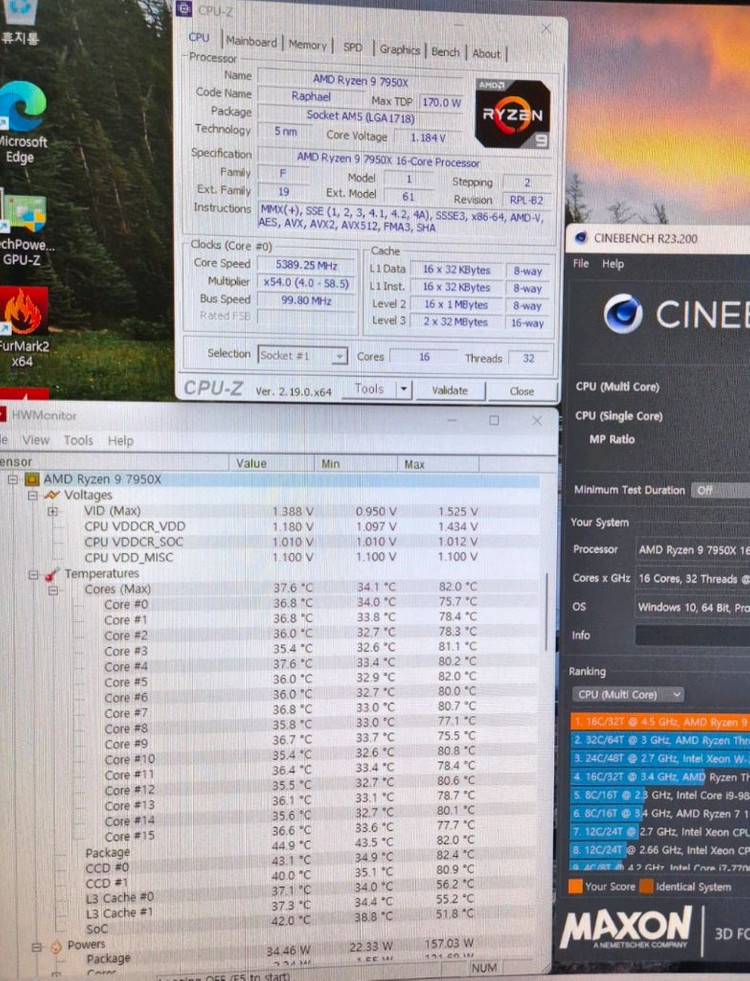Open FurMark2 x64 desktop icon
The width and height of the screenshot is (750, 981).
23,327
